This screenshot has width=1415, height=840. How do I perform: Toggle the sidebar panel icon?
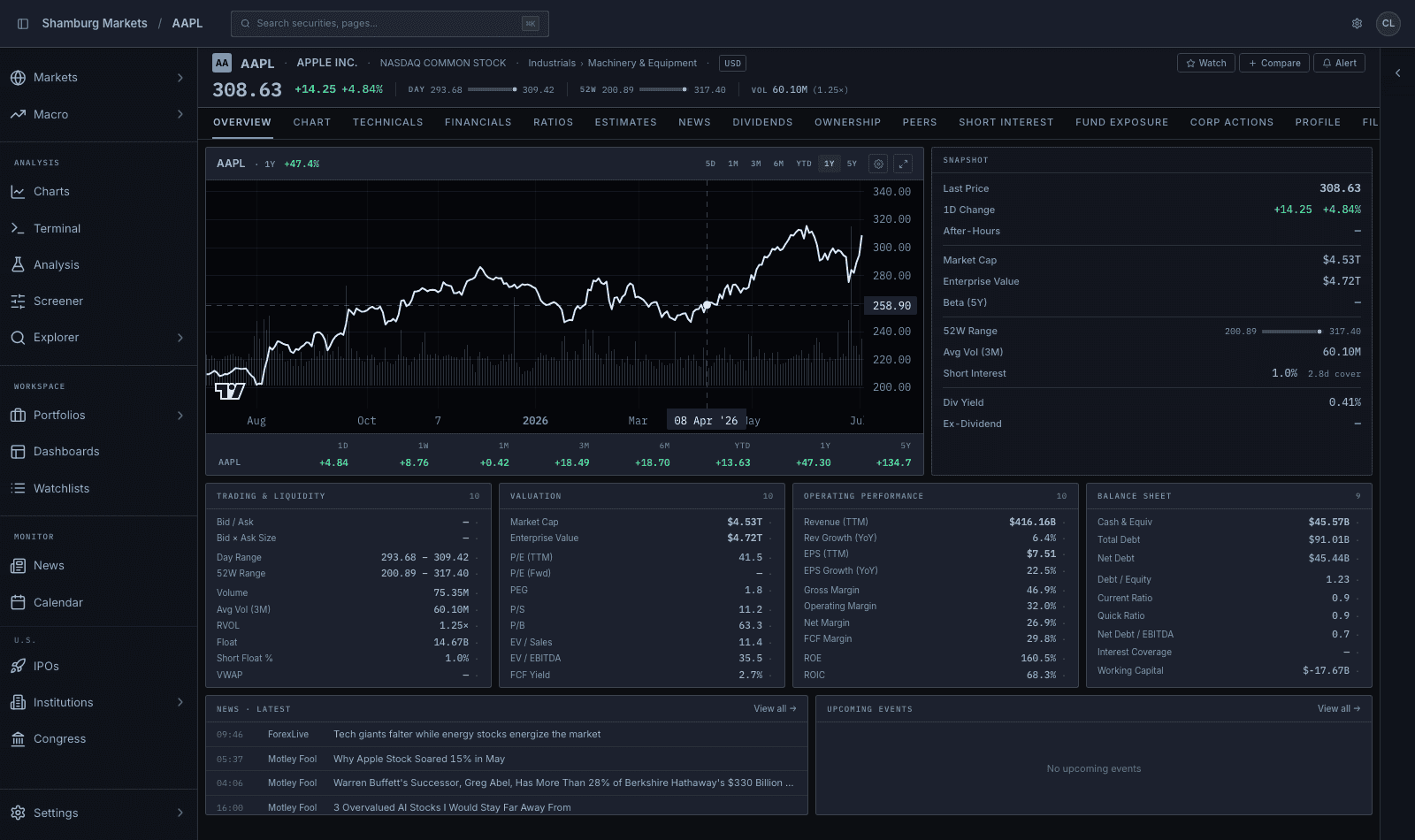pos(23,24)
